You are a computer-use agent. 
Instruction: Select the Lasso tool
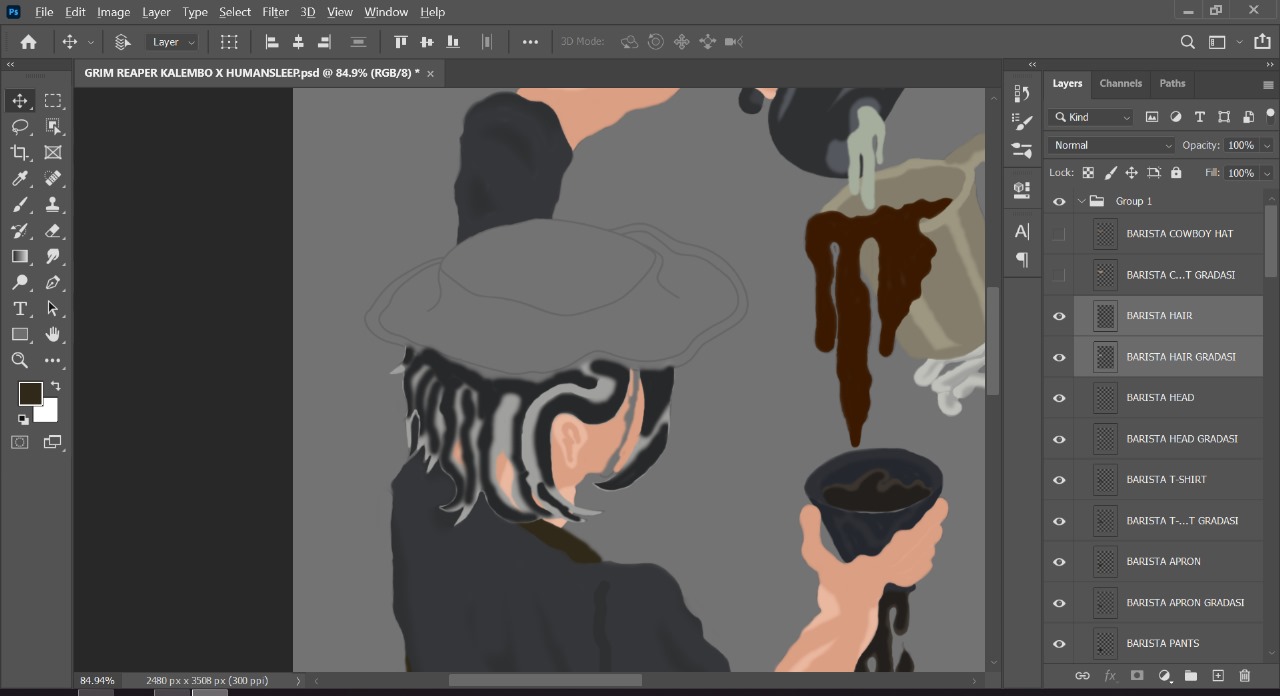20,127
